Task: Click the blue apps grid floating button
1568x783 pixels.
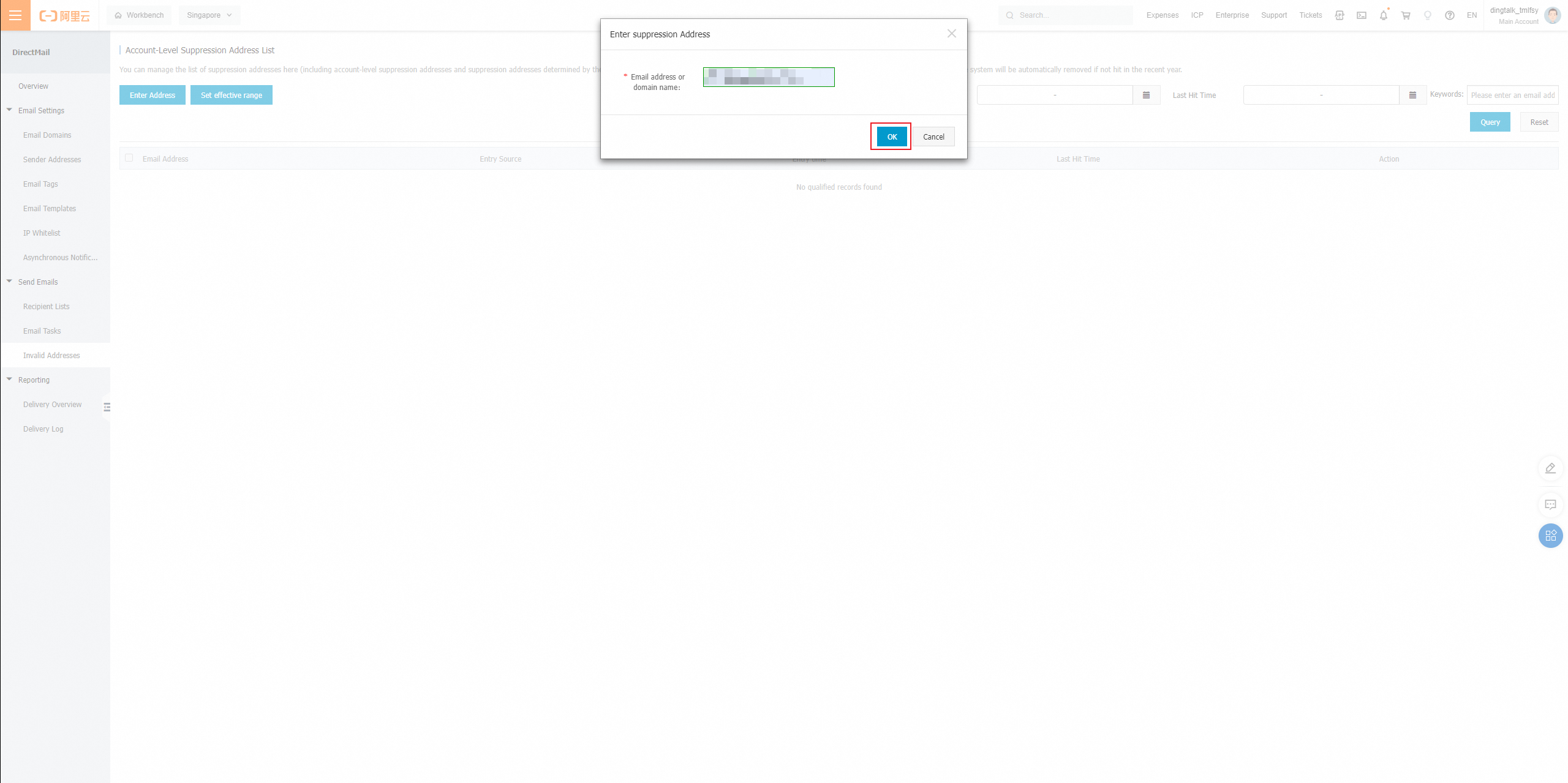Action: click(1550, 536)
